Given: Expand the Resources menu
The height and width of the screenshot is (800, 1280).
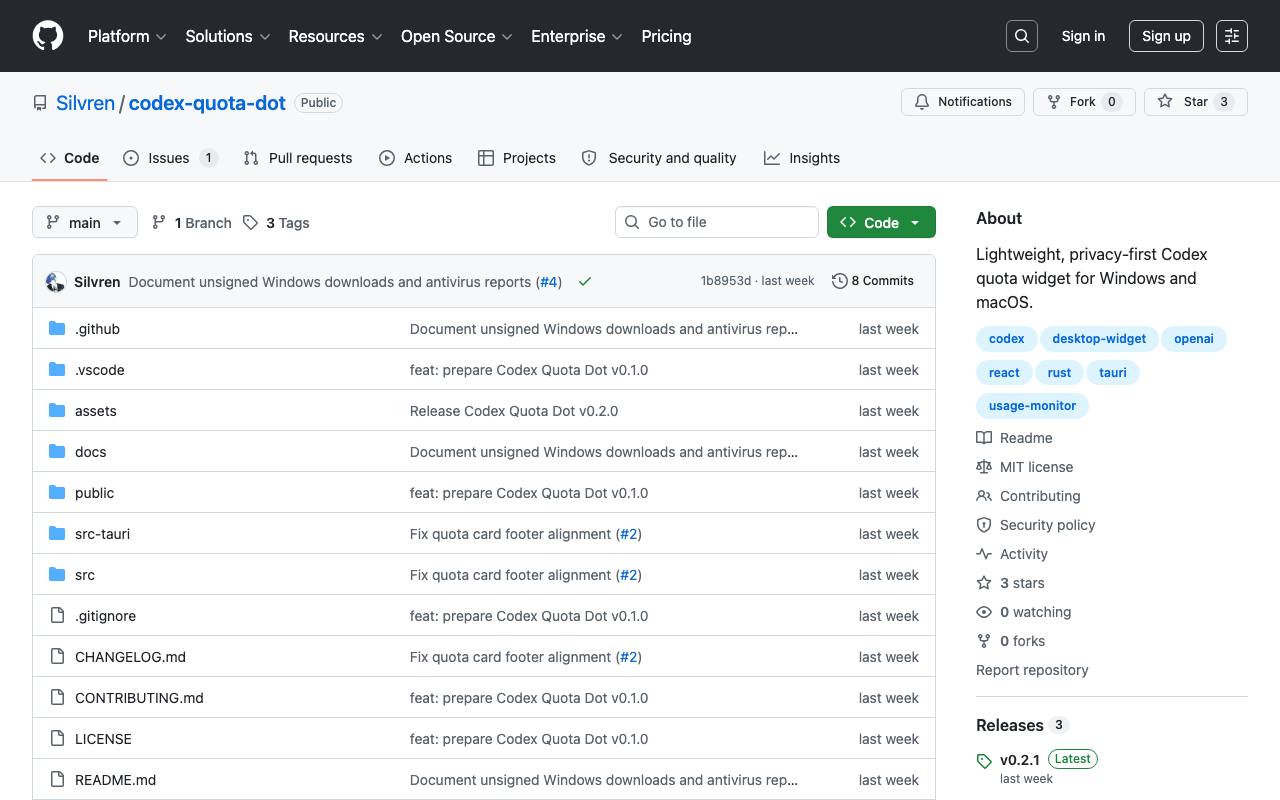Looking at the screenshot, I should point(336,36).
